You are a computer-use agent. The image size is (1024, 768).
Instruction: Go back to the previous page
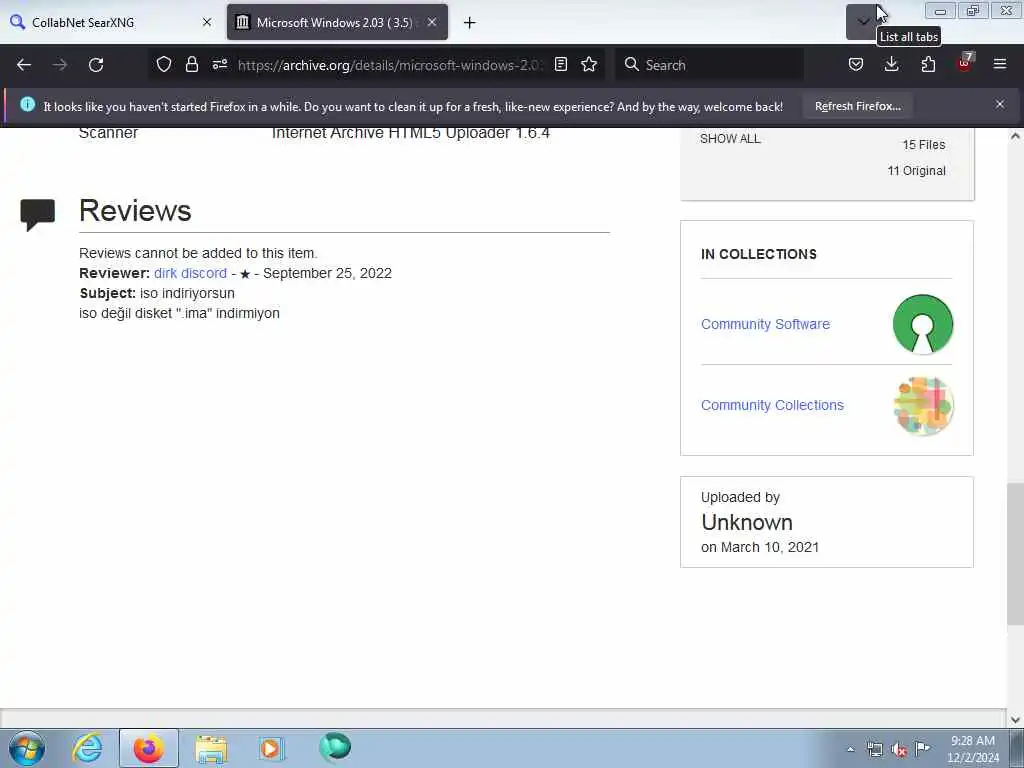coord(24,65)
